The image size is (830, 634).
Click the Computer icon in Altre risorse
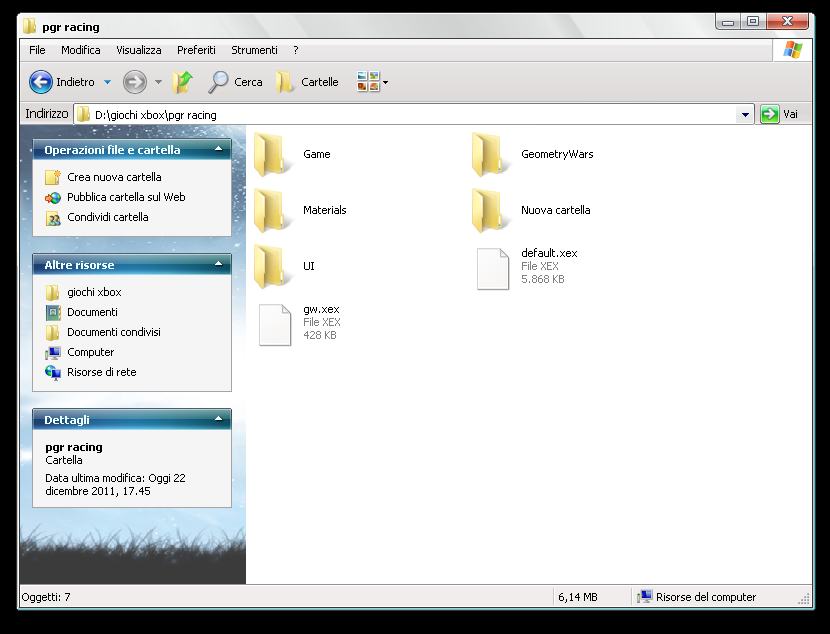click(x=53, y=352)
